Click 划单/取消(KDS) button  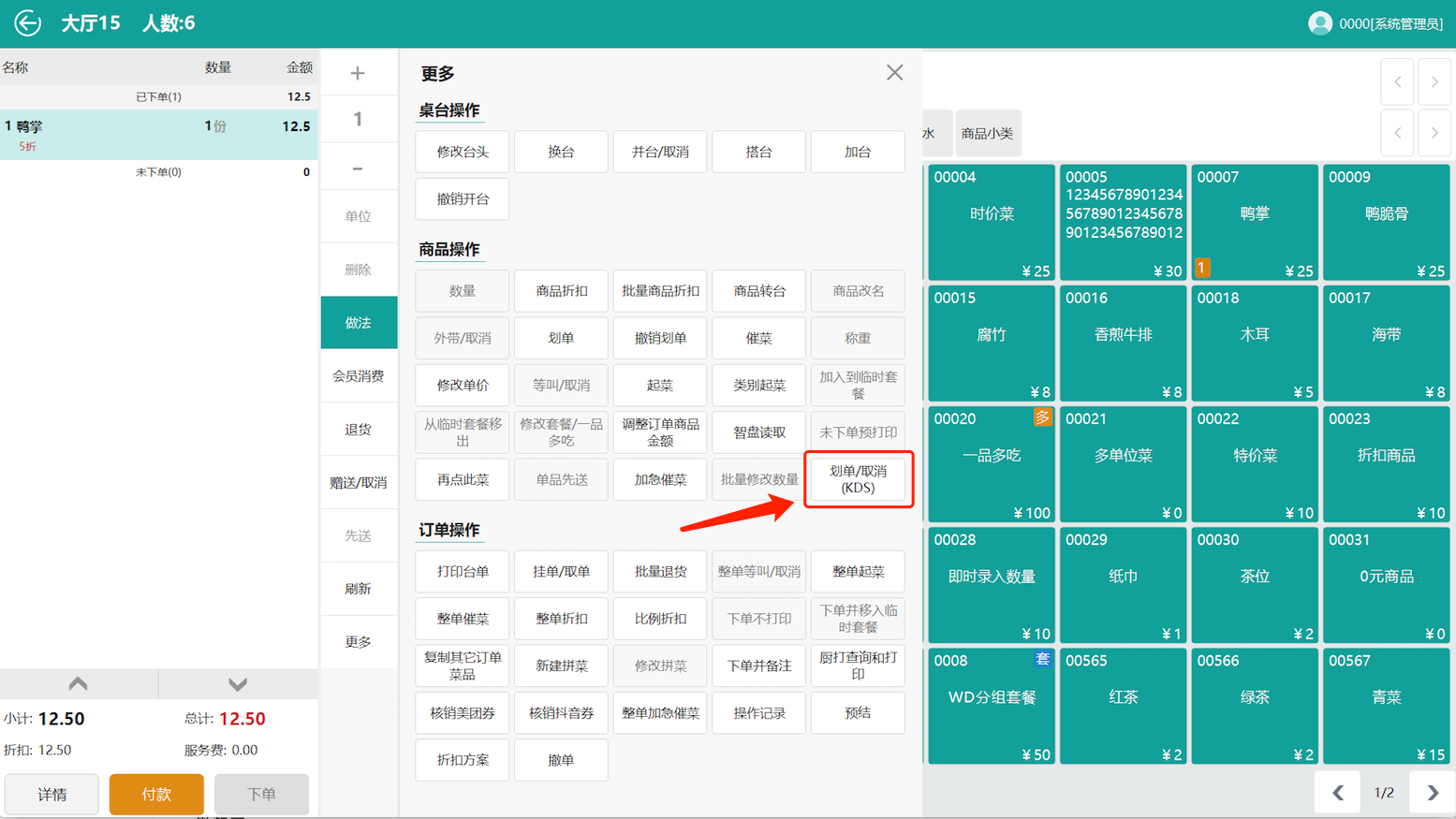click(858, 479)
